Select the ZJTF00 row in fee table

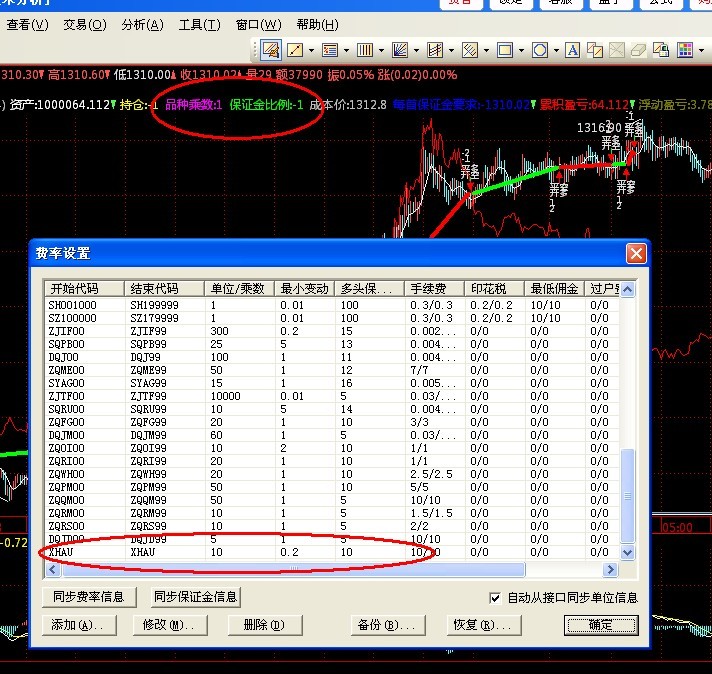[x=332, y=396]
